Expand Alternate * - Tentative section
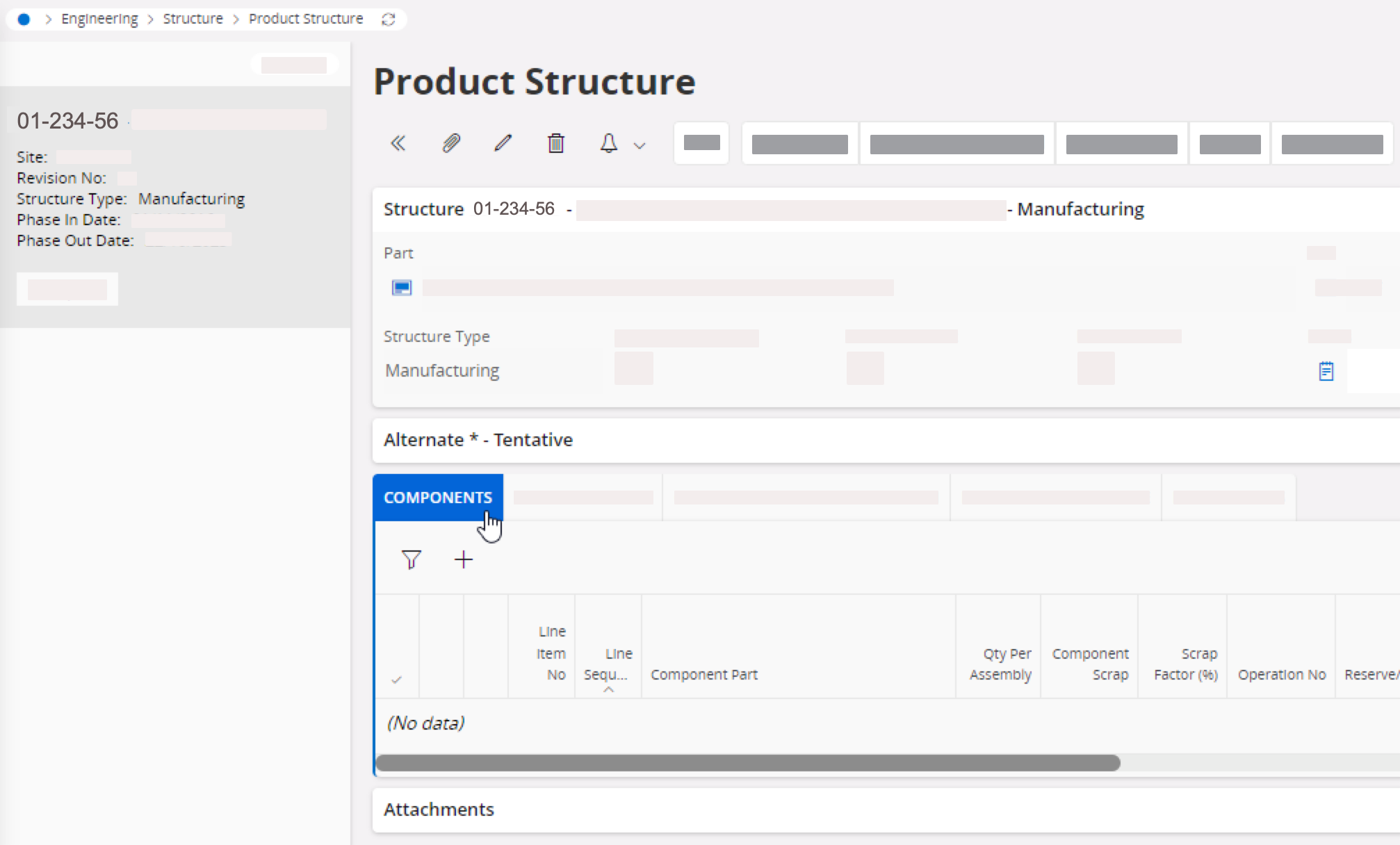1400x845 pixels. [x=478, y=440]
